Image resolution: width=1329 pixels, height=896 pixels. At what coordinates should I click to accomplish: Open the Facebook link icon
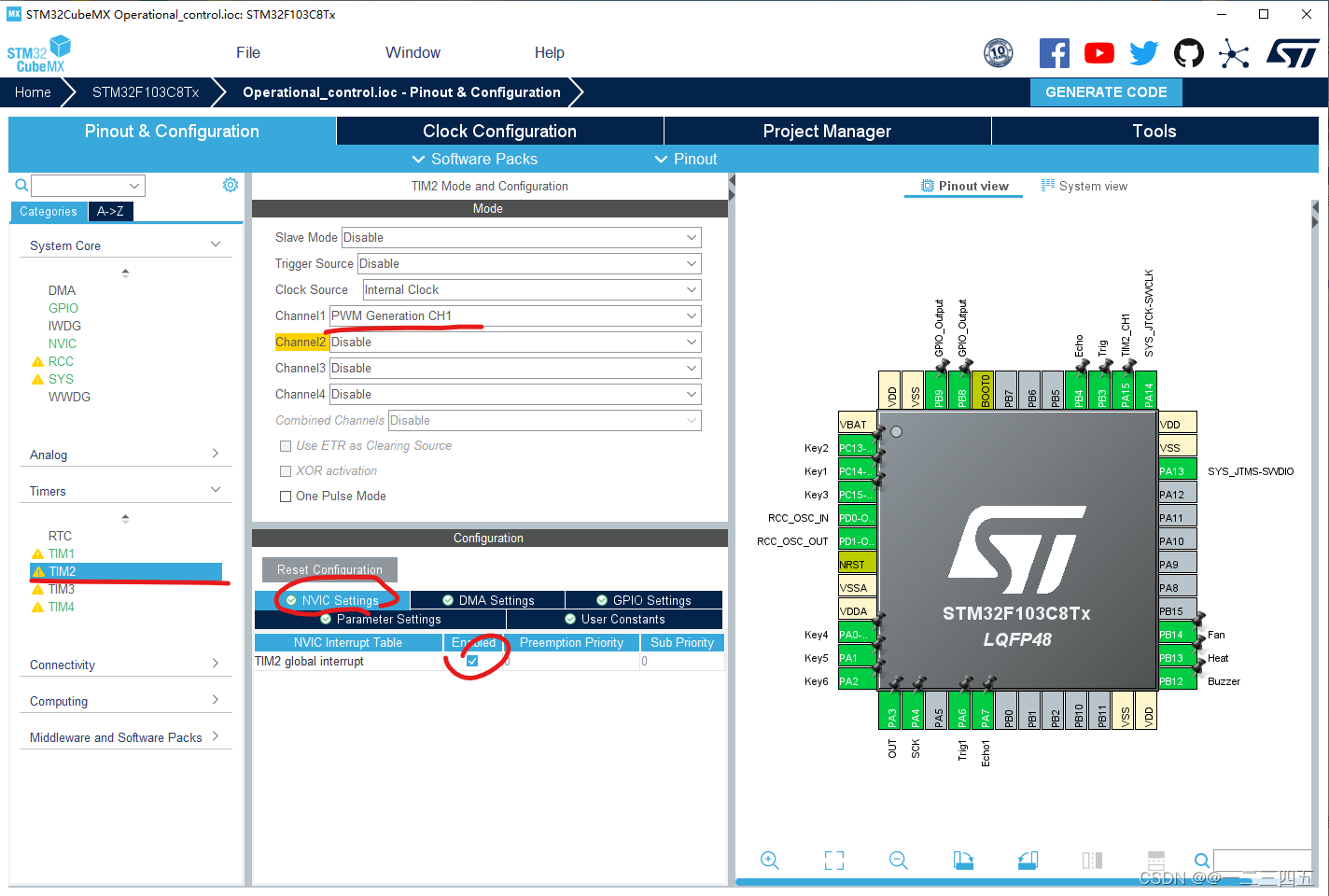click(1055, 53)
